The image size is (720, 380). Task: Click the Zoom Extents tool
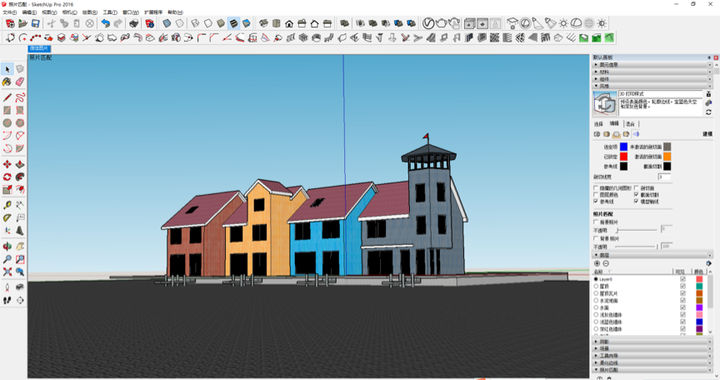(x=7, y=272)
